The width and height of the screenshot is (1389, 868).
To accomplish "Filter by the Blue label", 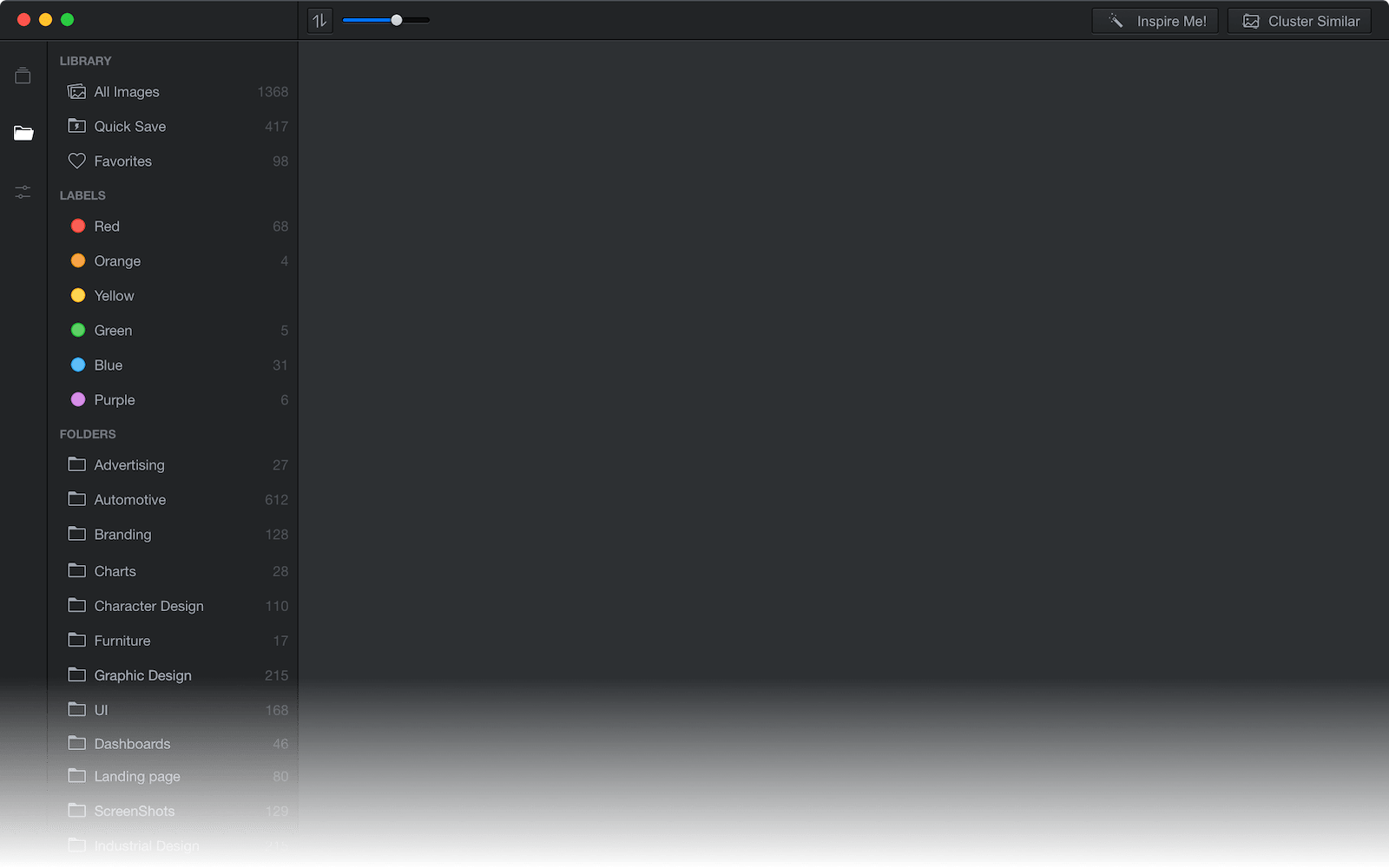I will [109, 365].
